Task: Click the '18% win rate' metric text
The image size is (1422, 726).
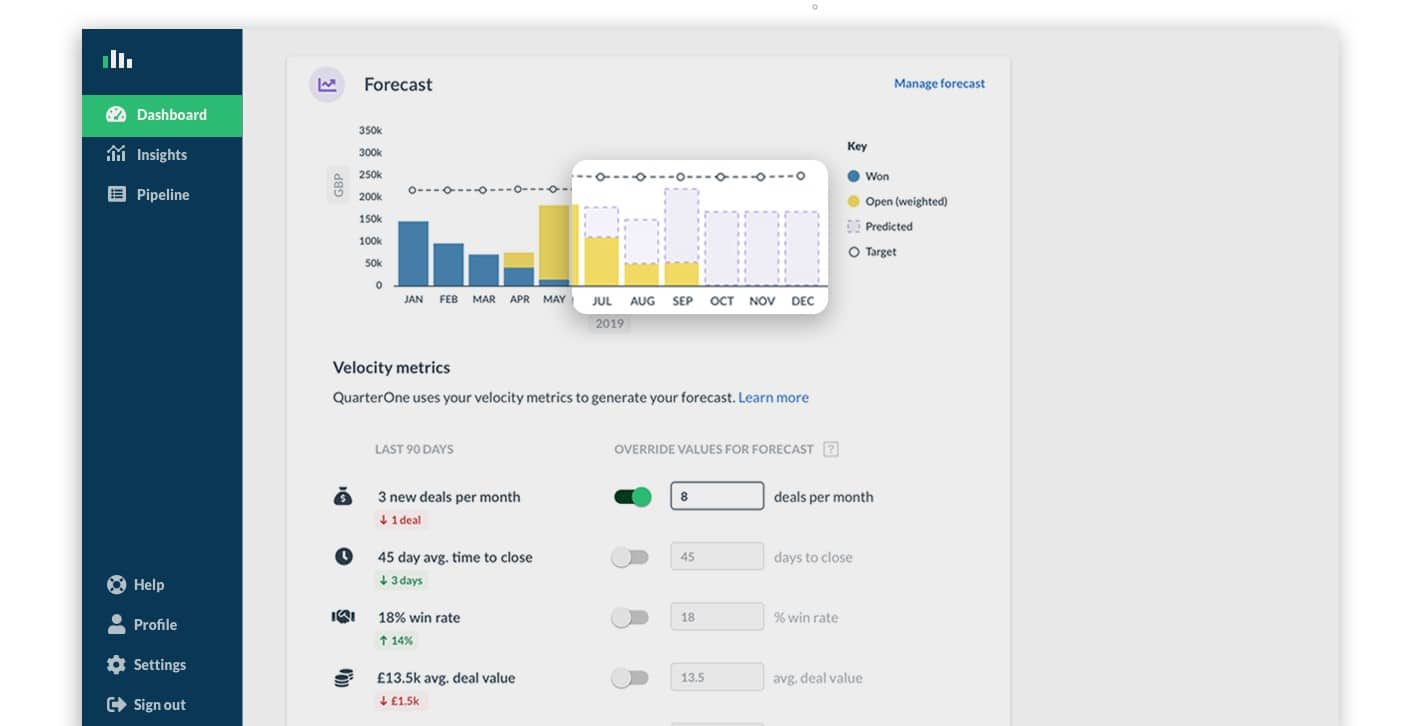Action: point(419,618)
